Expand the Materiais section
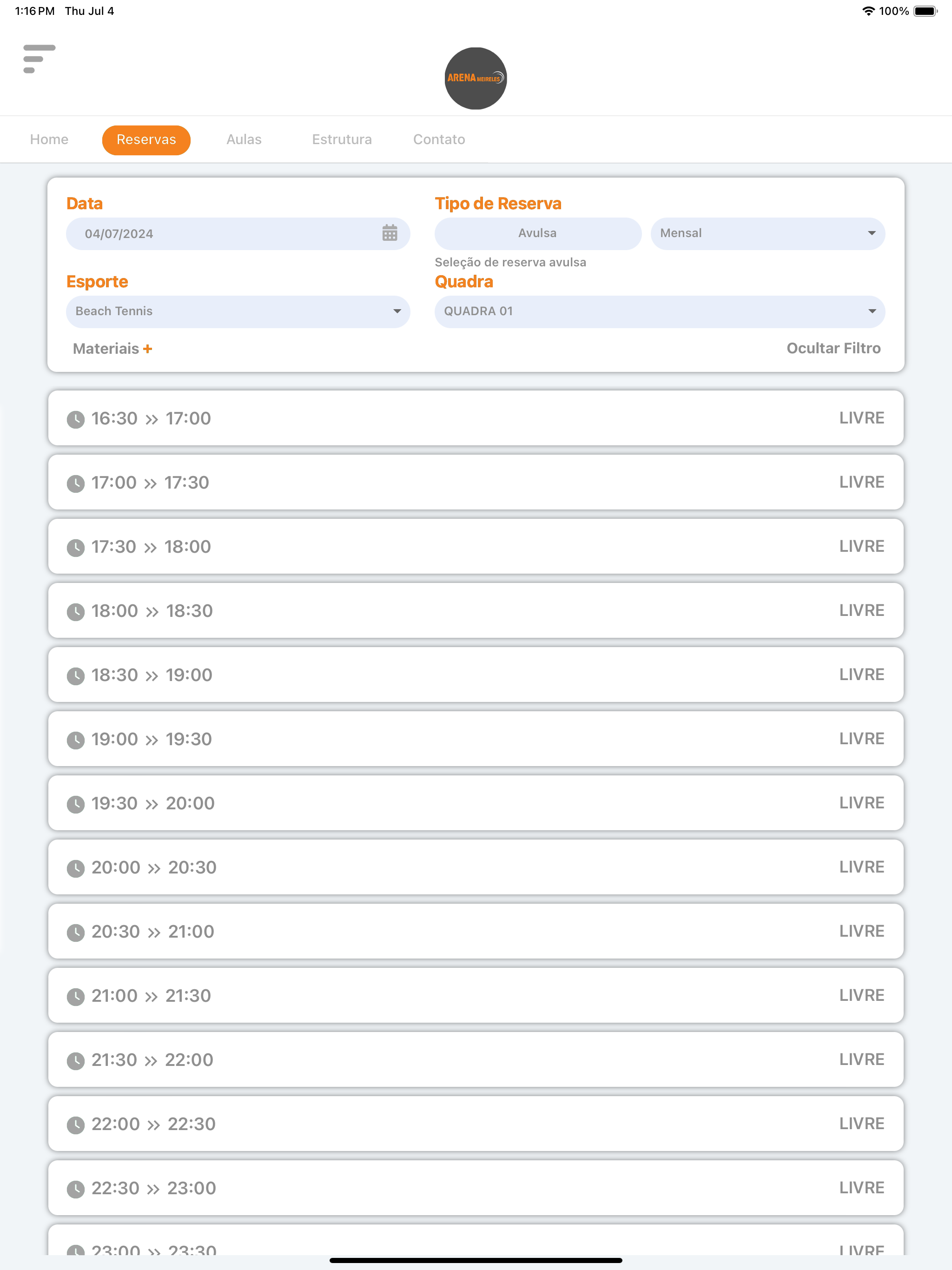Viewport: 952px width, 1270px height. click(x=112, y=349)
